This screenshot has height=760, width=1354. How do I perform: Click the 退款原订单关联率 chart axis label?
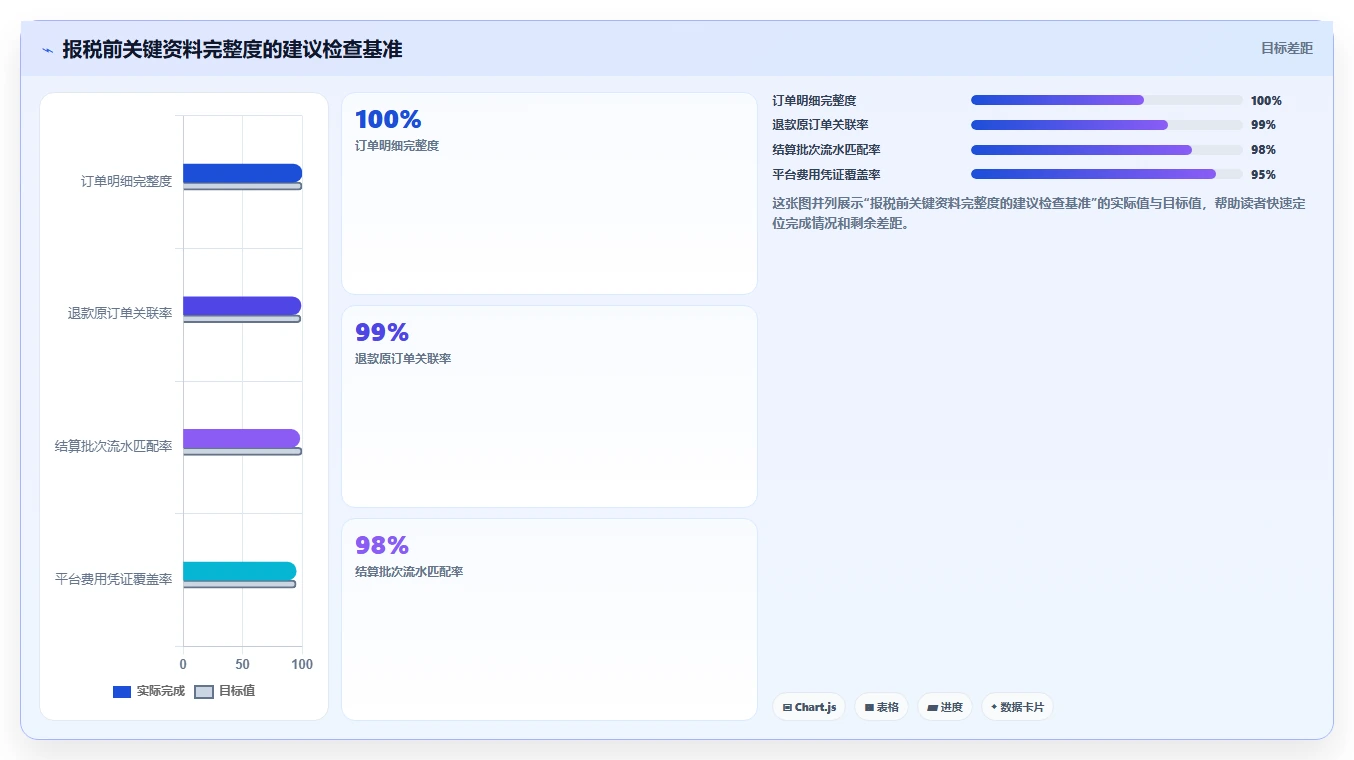(120, 313)
